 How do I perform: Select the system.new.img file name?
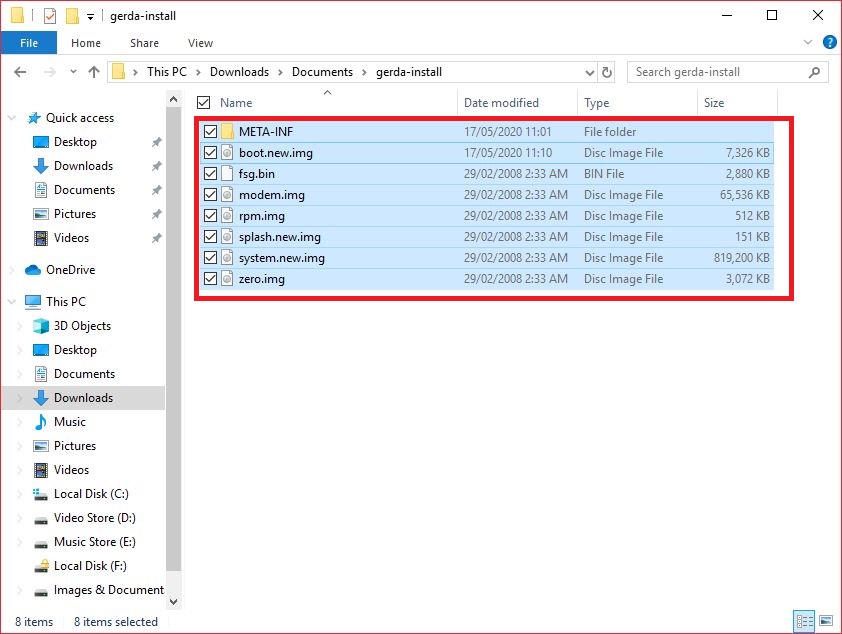[282, 258]
